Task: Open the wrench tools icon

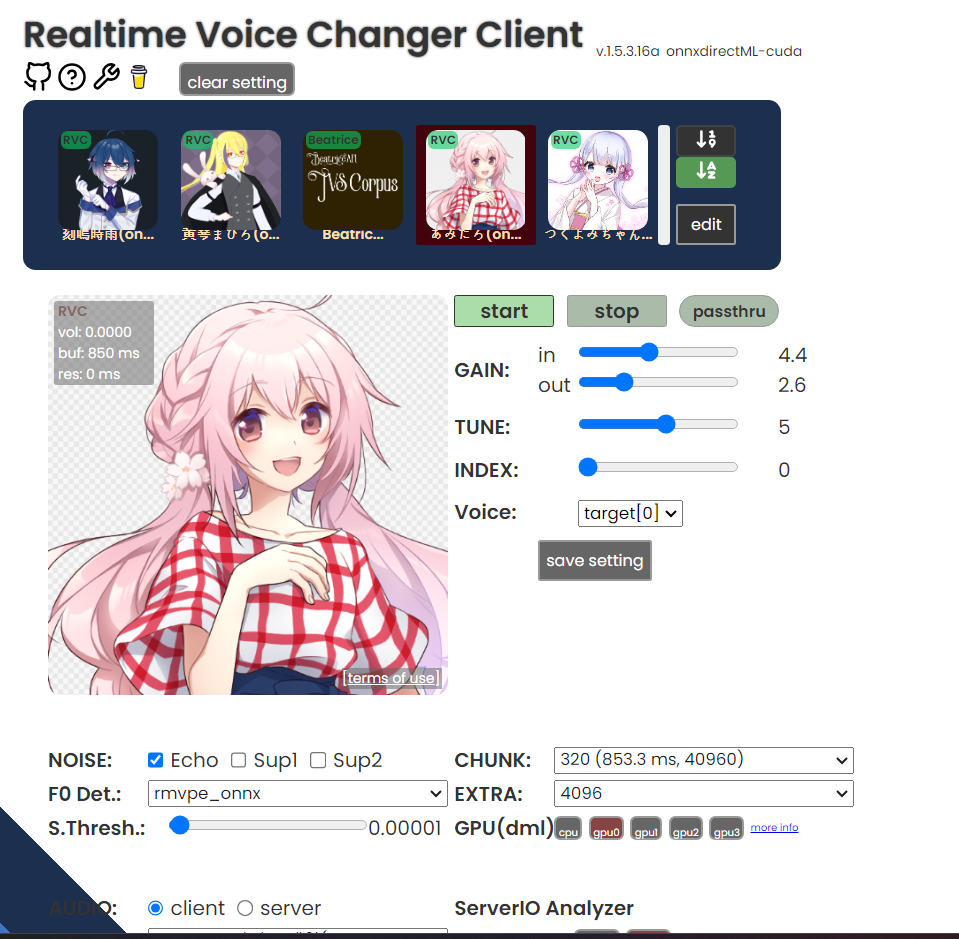Action: (x=107, y=77)
